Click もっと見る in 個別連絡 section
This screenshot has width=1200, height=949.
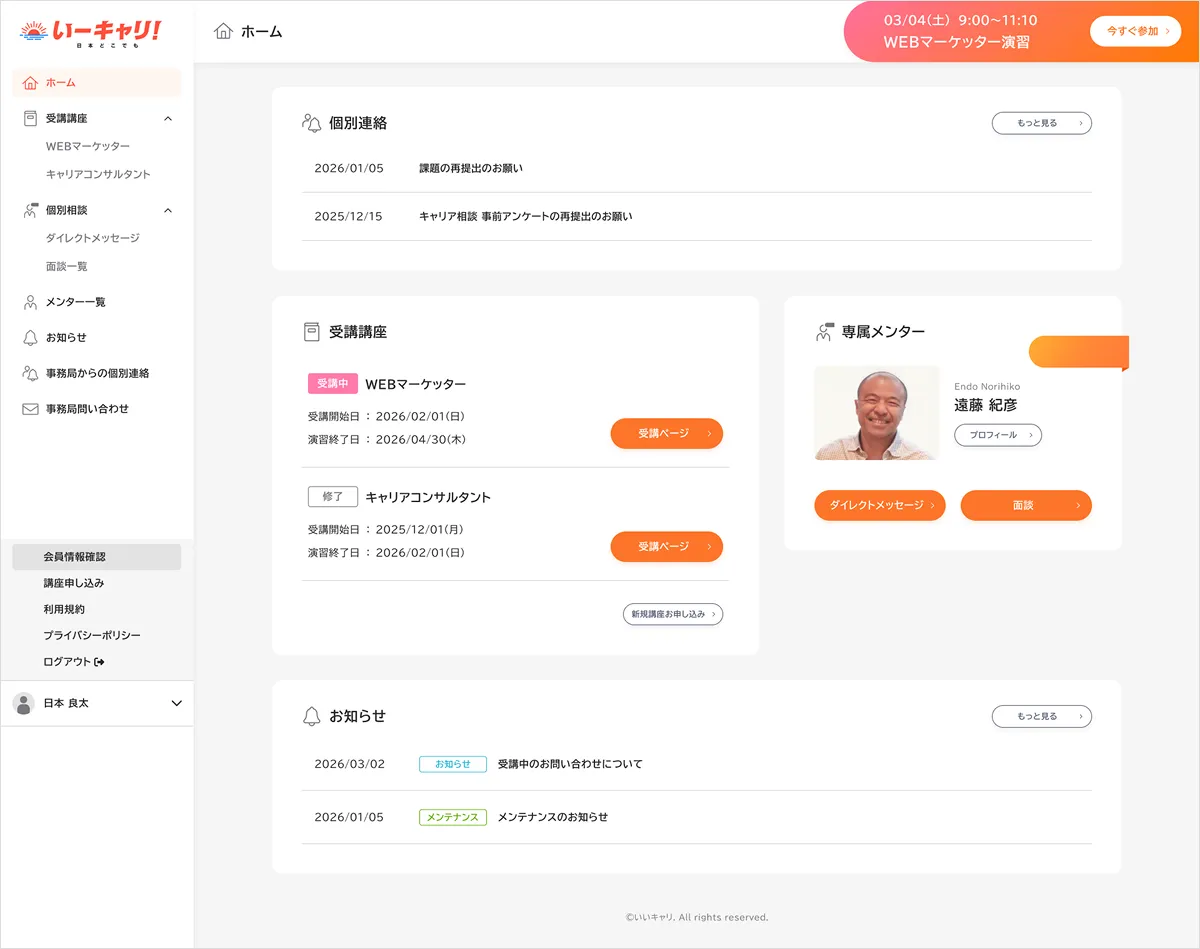1041,123
